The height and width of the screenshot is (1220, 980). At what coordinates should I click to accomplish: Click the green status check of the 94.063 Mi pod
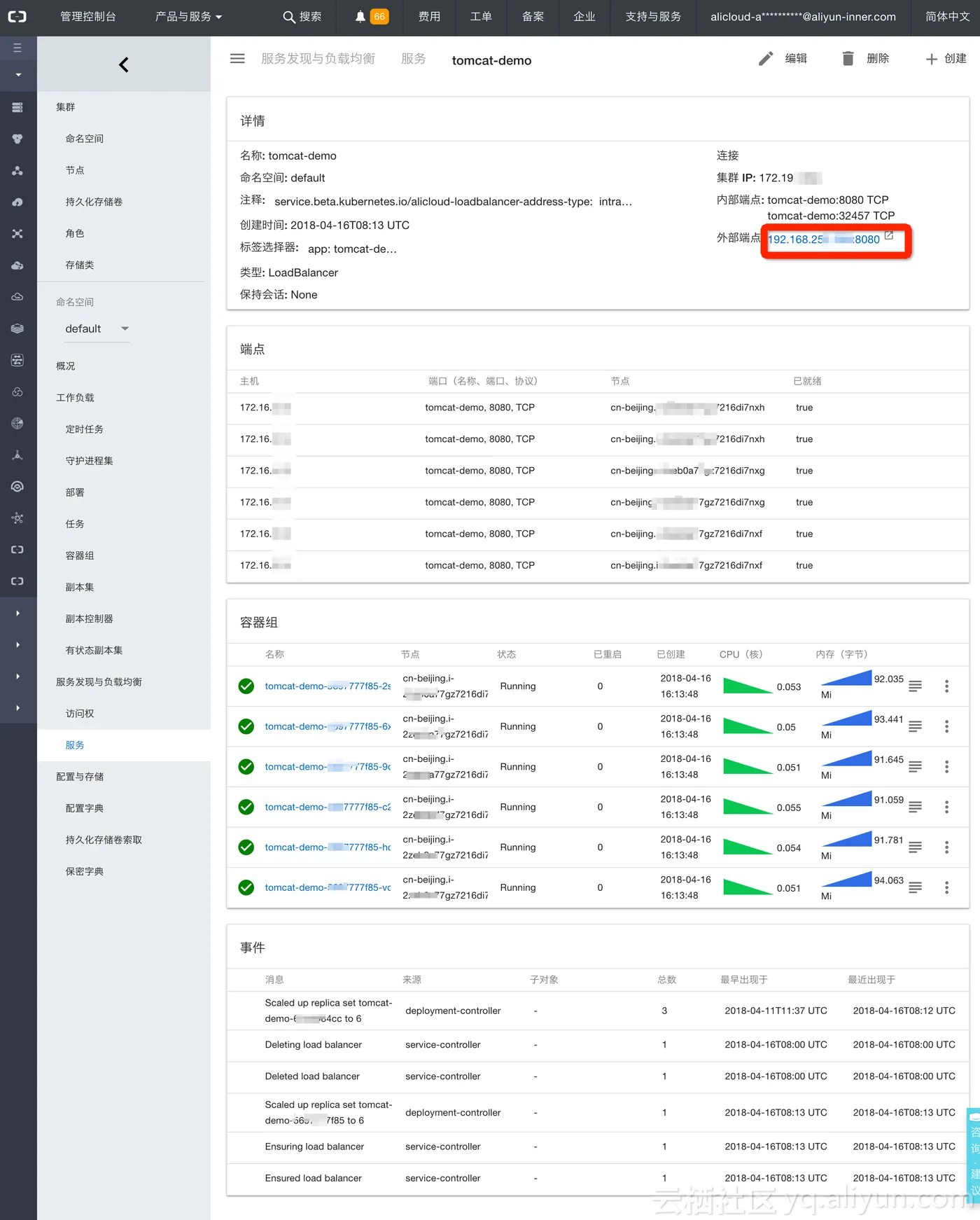(x=246, y=887)
